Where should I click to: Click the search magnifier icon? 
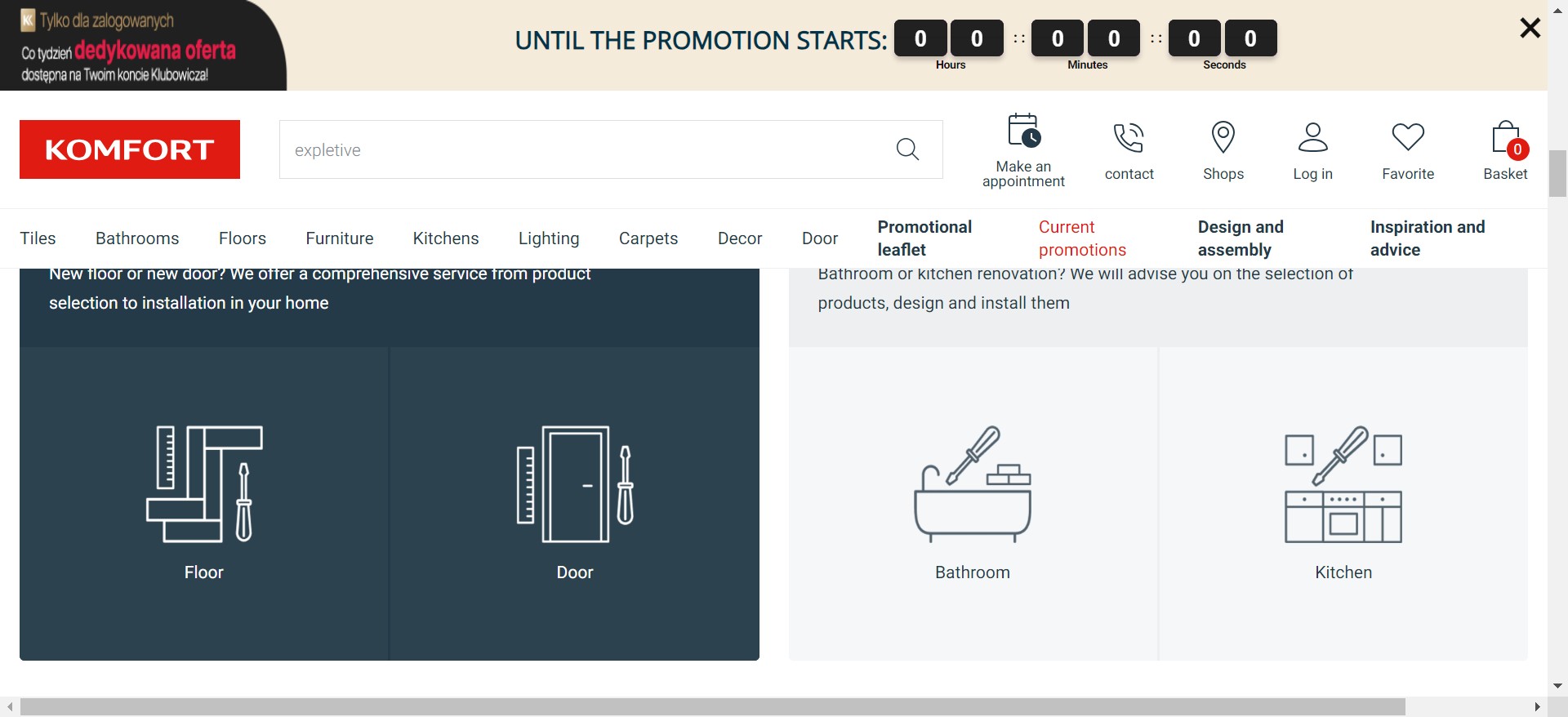[x=907, y=149]
